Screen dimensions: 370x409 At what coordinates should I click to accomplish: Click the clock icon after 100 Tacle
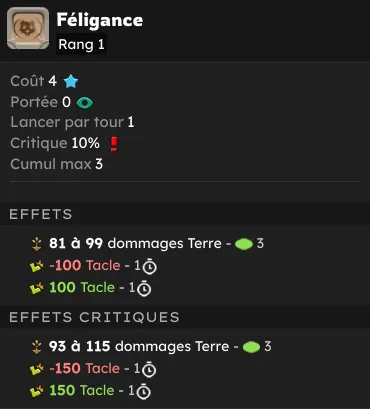point(144,289)
